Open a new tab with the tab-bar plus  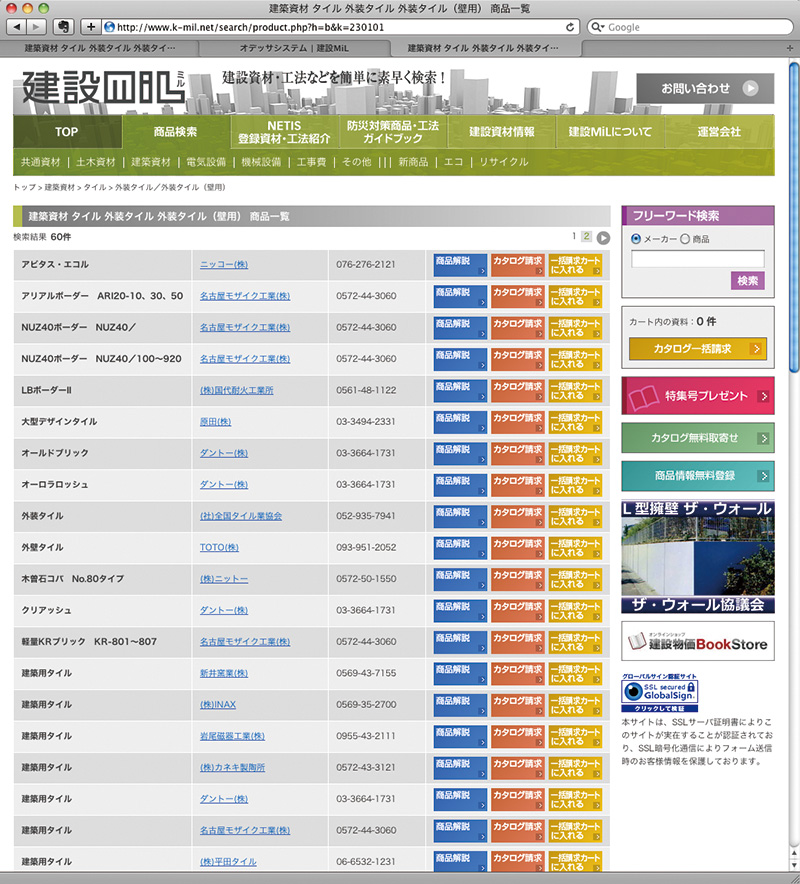(x=790, y=48)
